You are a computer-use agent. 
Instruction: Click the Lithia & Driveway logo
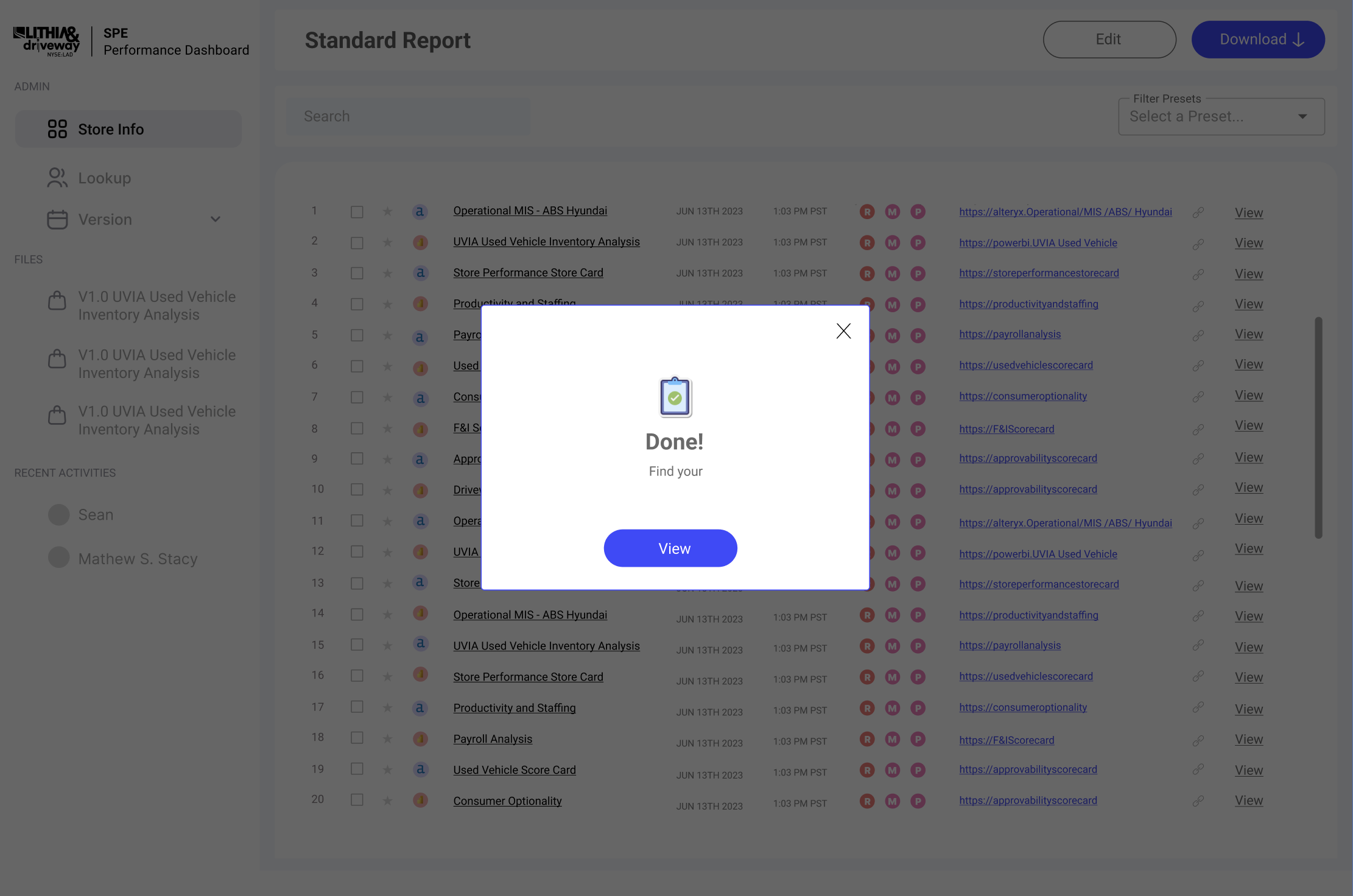tap(47, 41)
